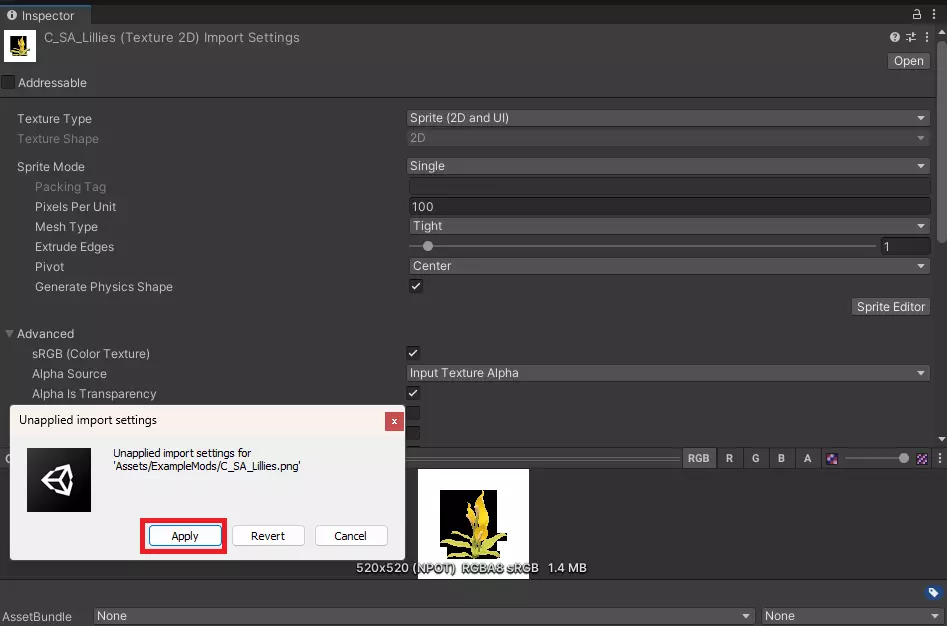Click Cancel in the dialog
947x626 pixels.
[x=350, y=535]
